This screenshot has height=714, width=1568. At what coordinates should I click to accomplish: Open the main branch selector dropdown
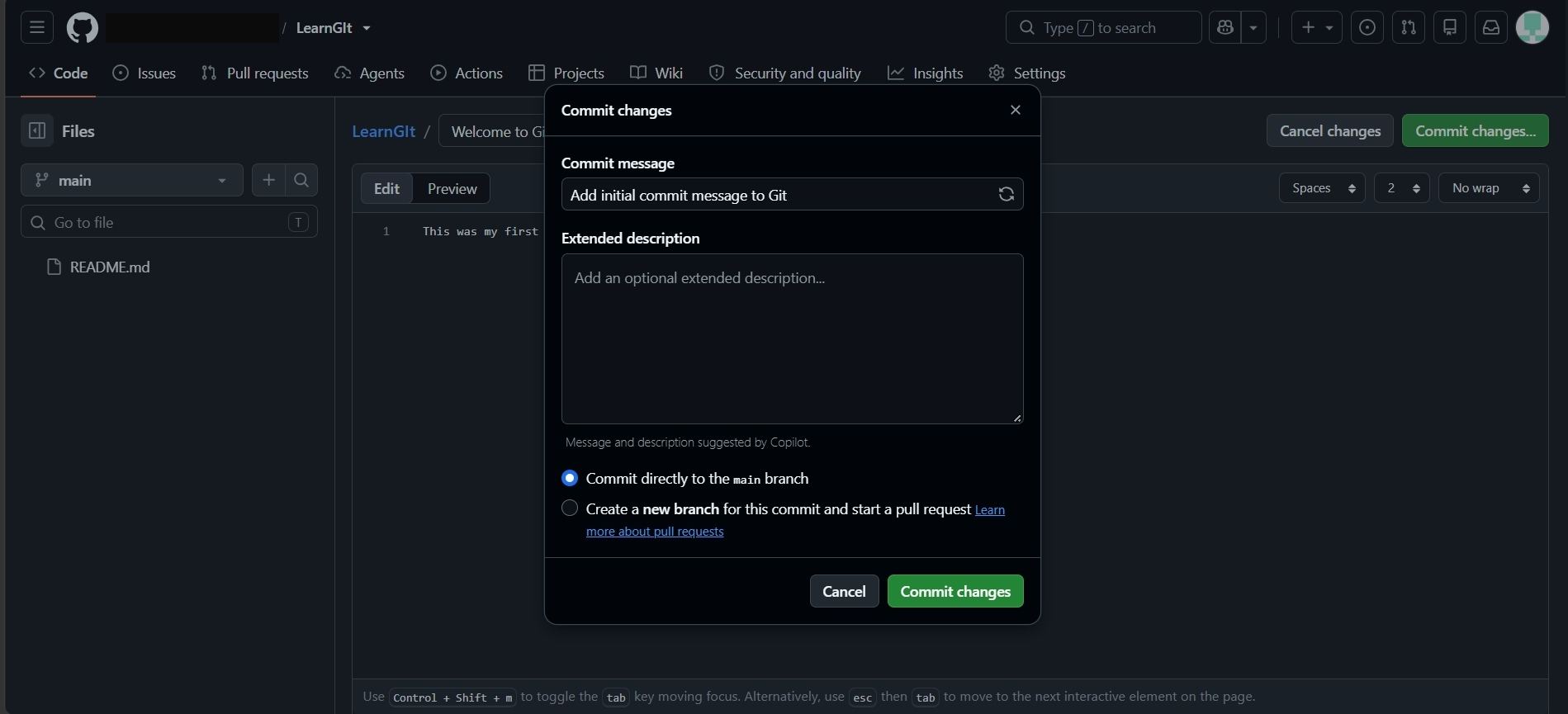coord(132,180)
